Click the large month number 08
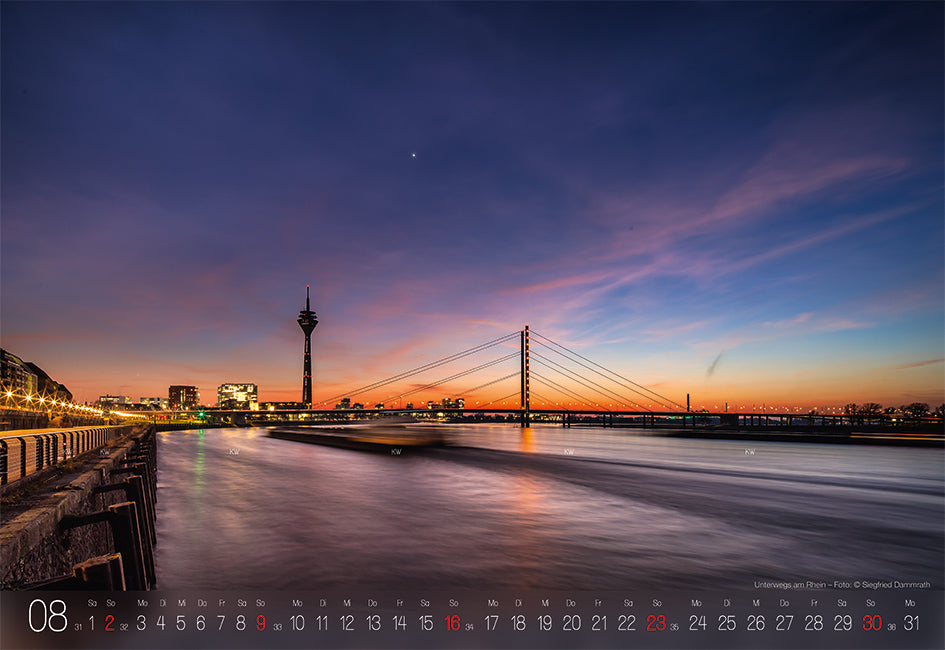Screen dimensions: 945x650 [x=47, y=616]
